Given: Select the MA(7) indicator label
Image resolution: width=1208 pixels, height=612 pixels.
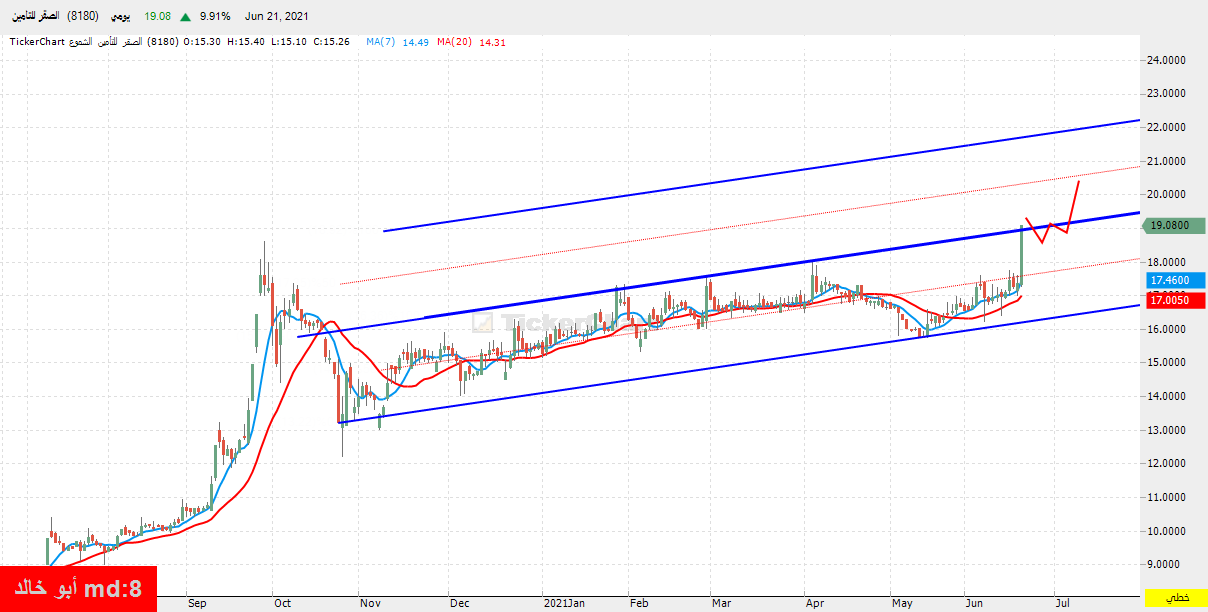Looking at the screenshot, I should tap(381, 42).
